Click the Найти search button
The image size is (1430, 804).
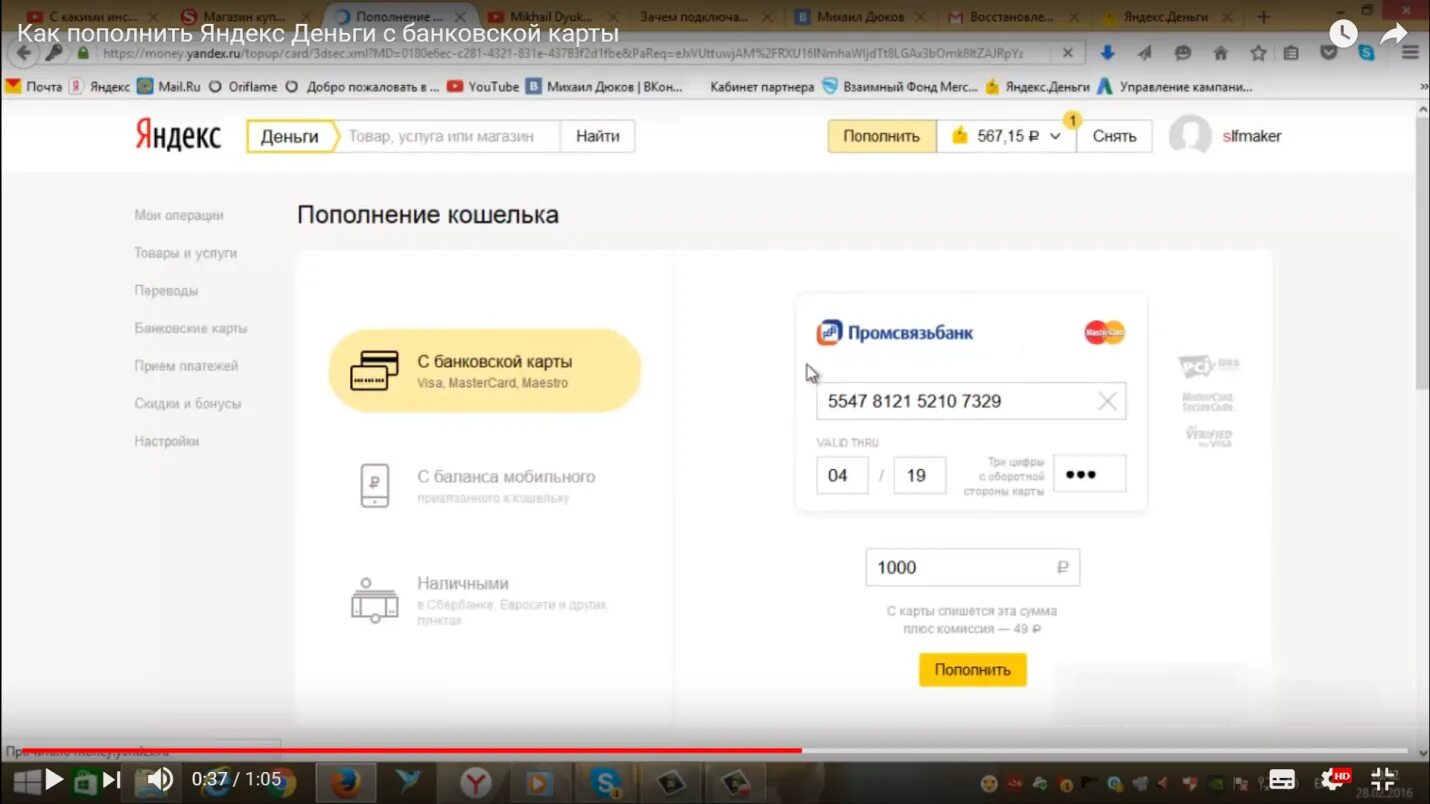597,136
